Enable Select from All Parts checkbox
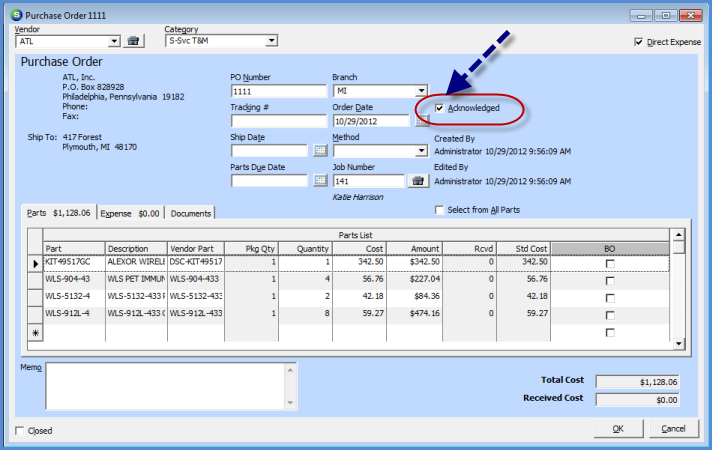This screenshot has height=450, width=712. pyautogui.click(x=439, y=210)
